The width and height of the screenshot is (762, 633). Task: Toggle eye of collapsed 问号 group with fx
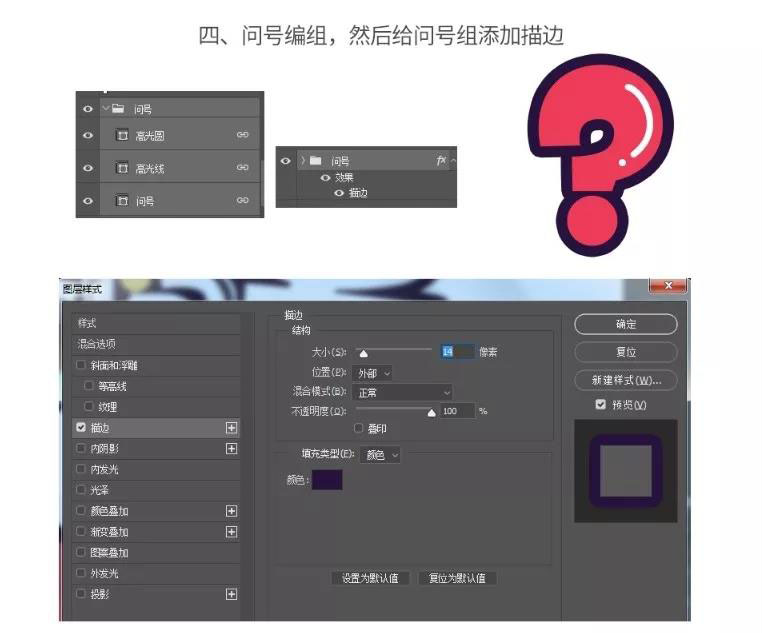click(286, 161)
